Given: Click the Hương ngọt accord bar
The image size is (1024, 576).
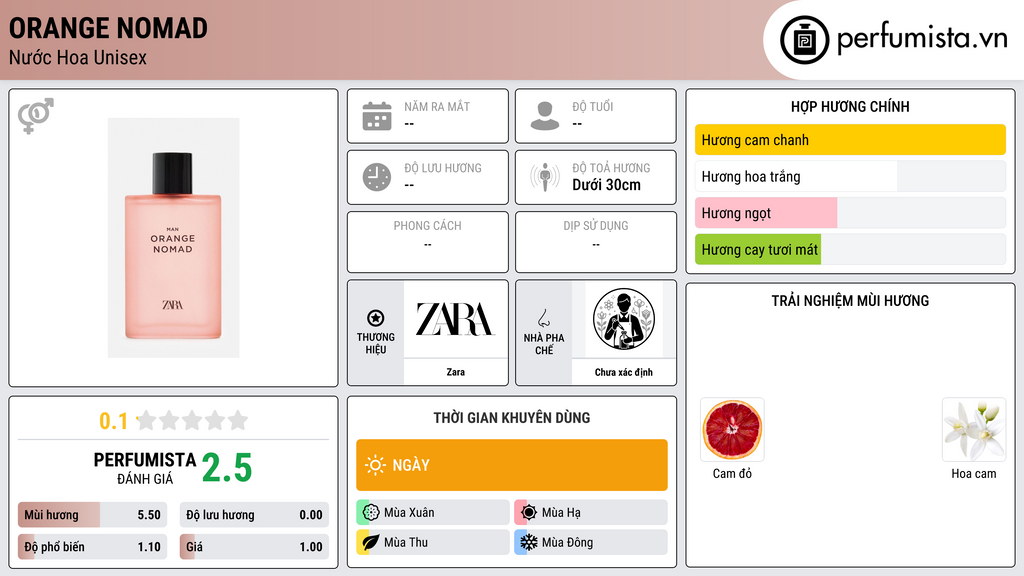Looking at the screenshot, I should tap(850, 213).
